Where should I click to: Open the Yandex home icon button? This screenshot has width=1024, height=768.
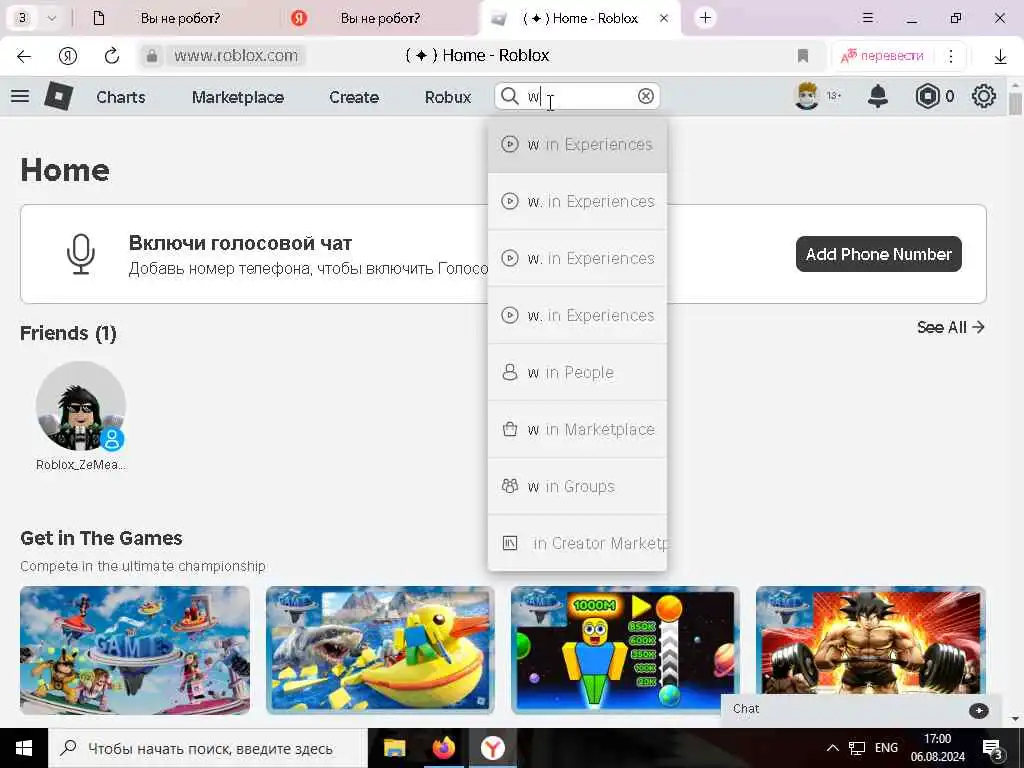68,56
